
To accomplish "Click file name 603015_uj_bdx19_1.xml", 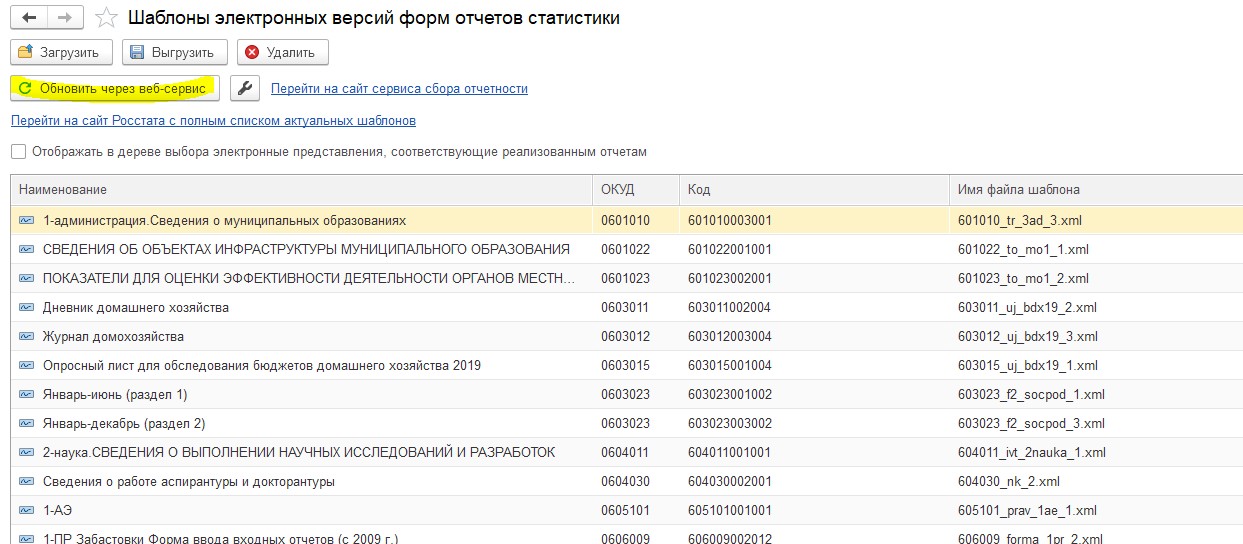I will (1027, 365).
